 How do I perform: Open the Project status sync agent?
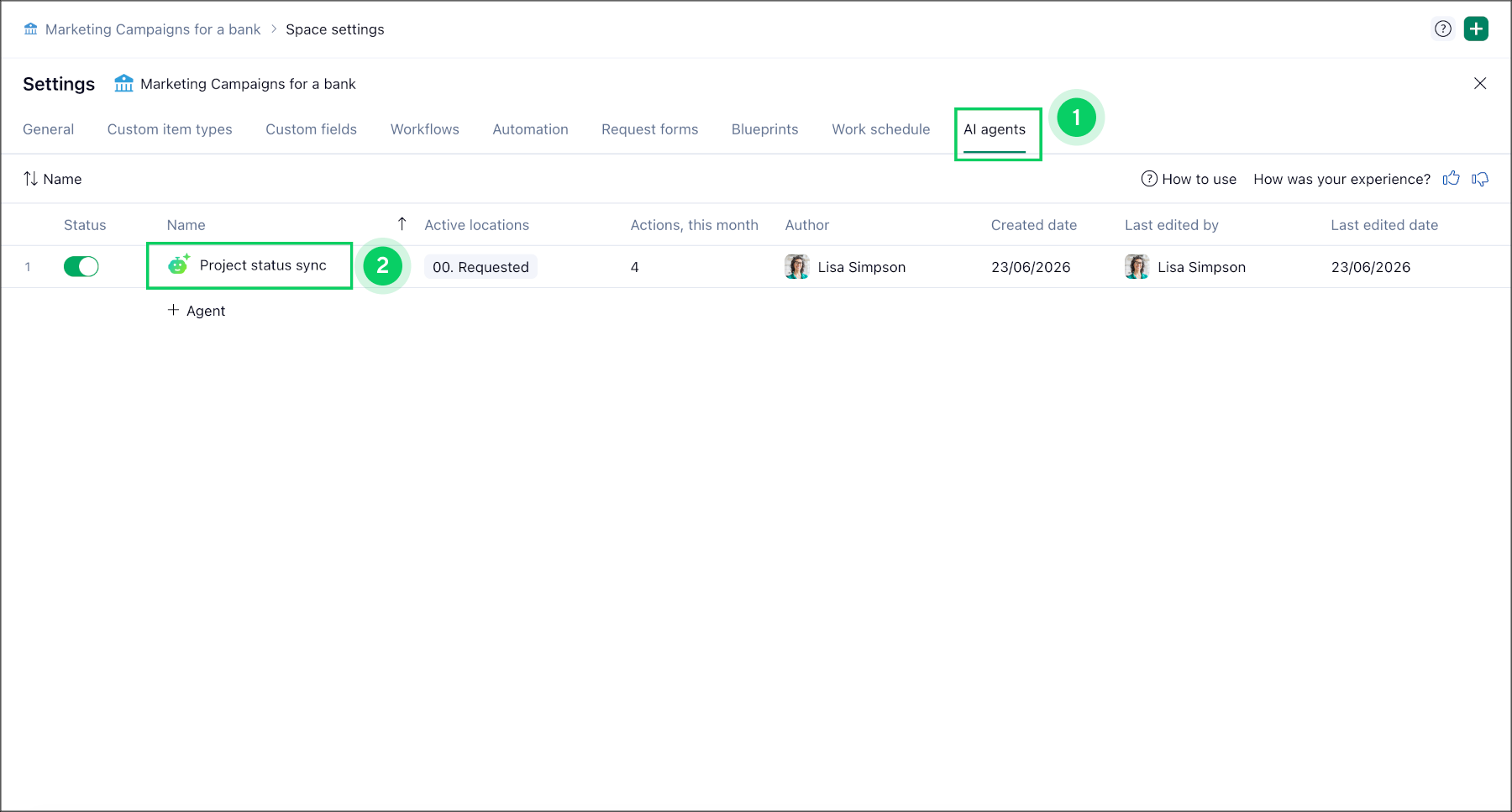pyautogui.click(x=263, y=265)
